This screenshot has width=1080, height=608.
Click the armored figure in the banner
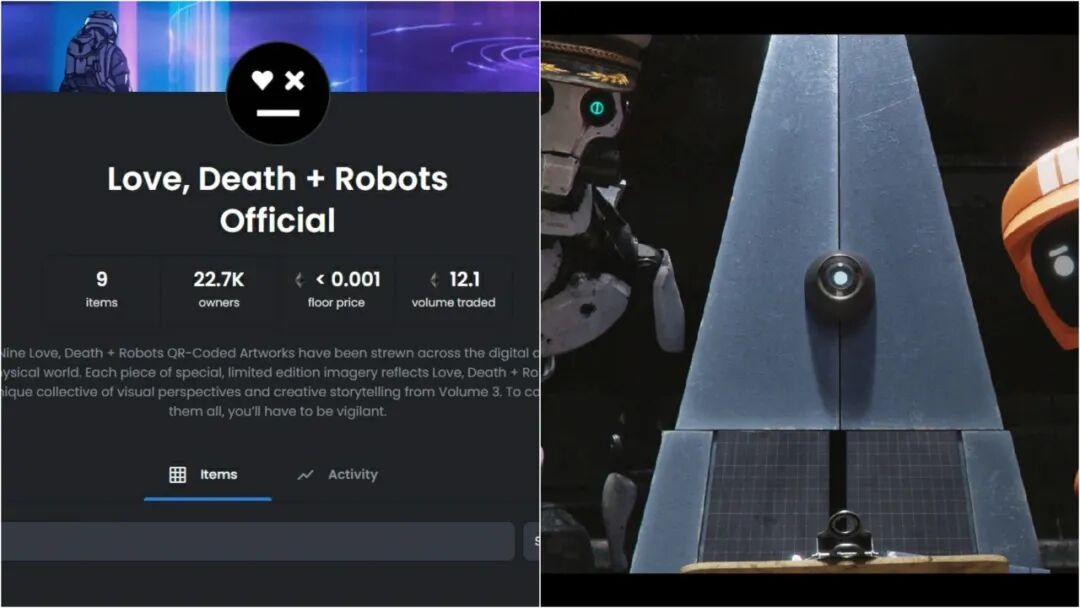point(95,52)
